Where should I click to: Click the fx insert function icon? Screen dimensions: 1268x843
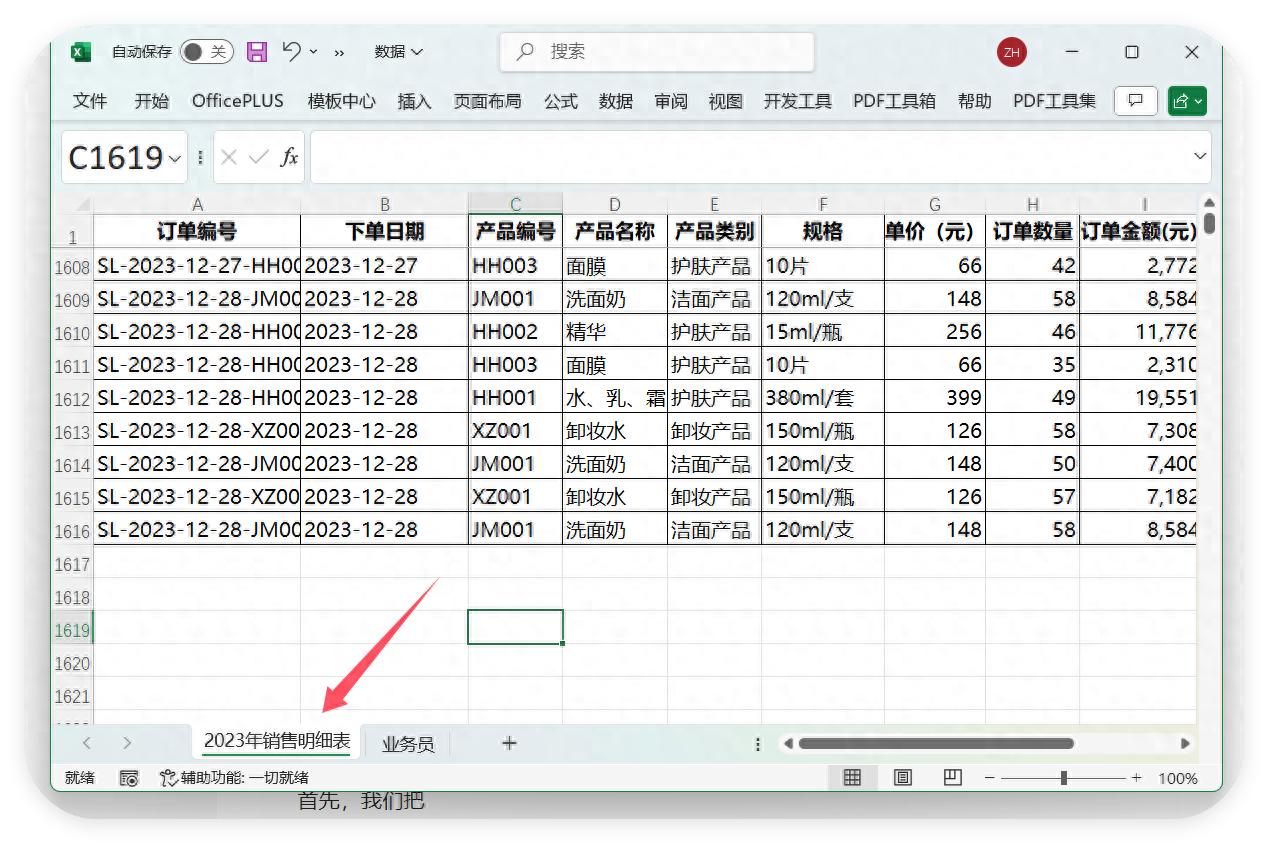[289, 157]
